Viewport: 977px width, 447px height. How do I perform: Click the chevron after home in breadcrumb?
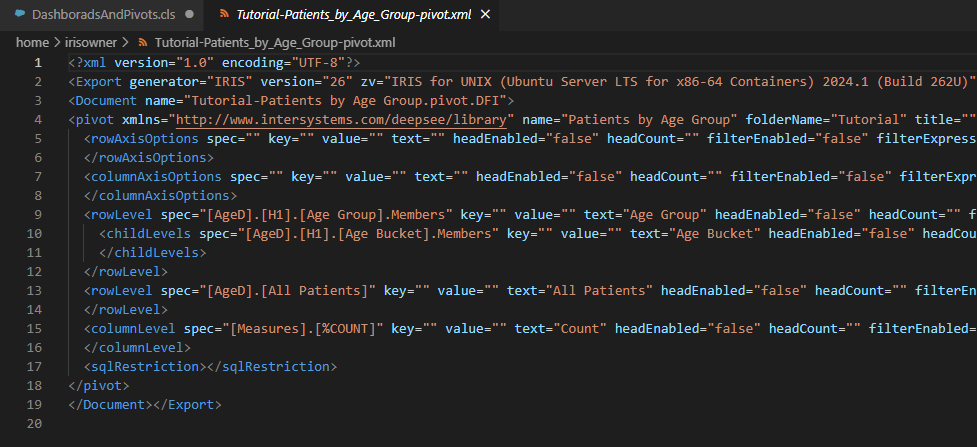[56, 43]
